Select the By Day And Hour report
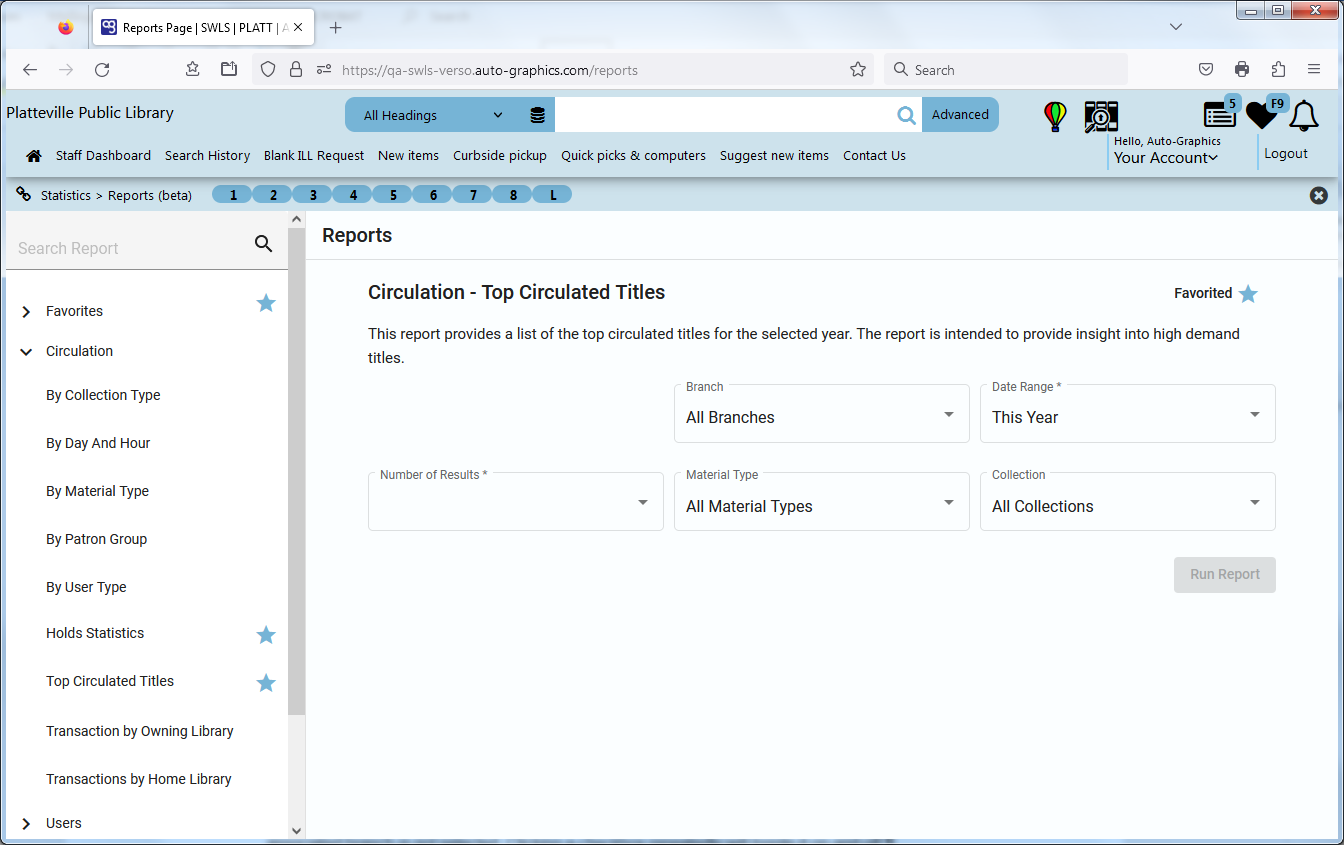This screenshot has height=845, width=1344. [x=98, y=443]
